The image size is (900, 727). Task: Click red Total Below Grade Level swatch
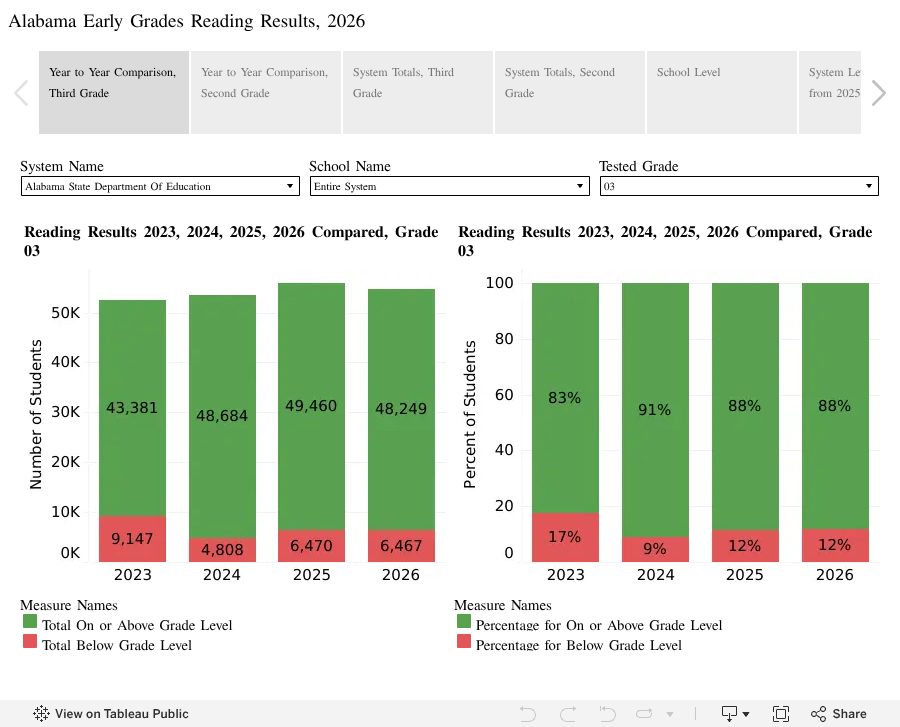pyautogui.click(x=30, y=642)
